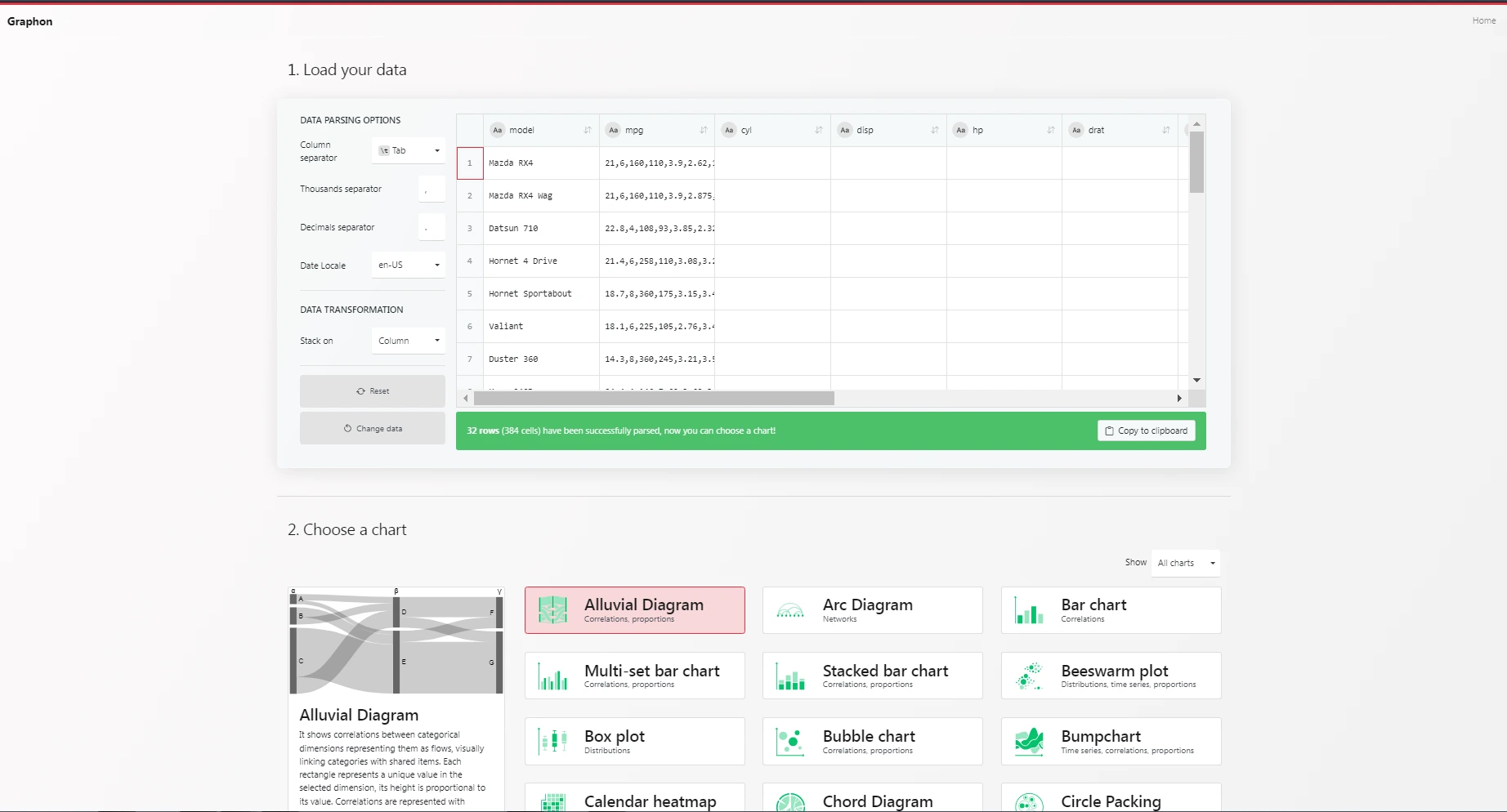1507x812 pixels.
Task: Click row number 1 header
Action: (470, 163)
